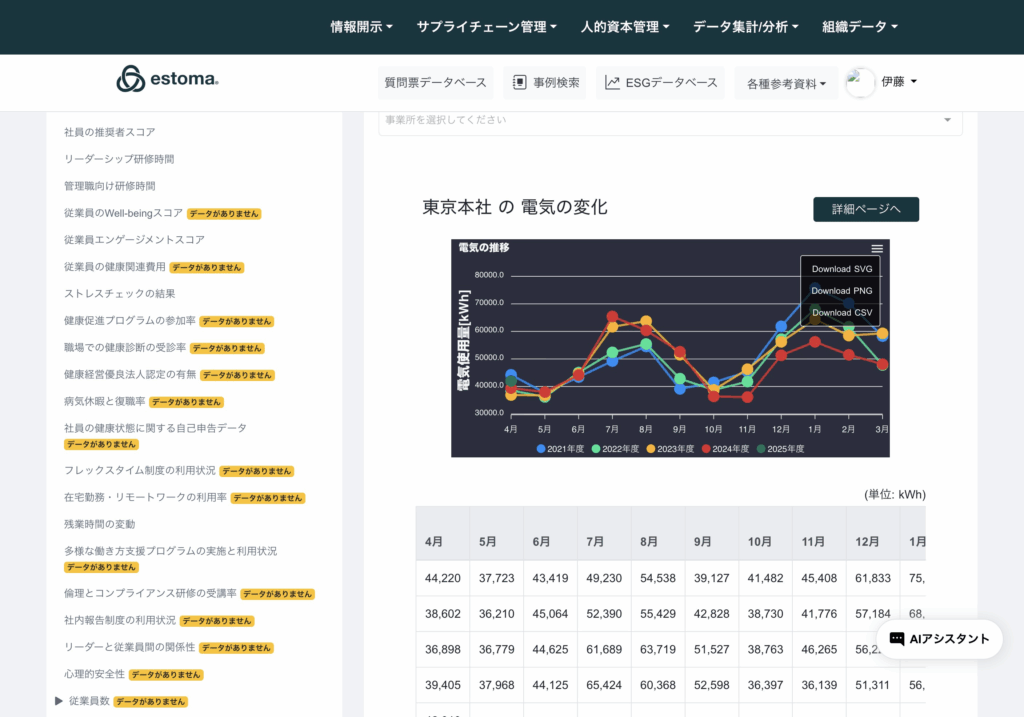Select ストレスチェックの結果 in sidebar
The height and width of the screenshot is (717, 1024).
[119, 294]
